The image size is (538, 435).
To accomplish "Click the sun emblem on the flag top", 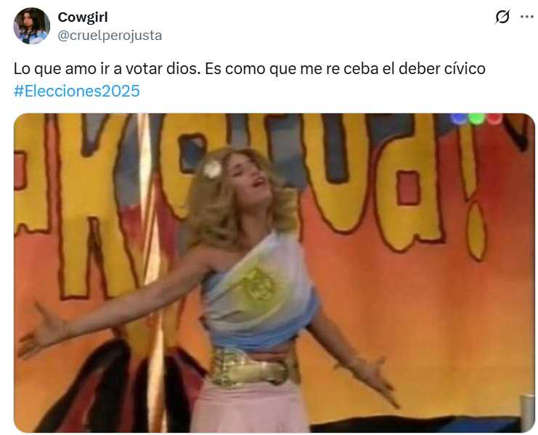I will point(257,283).
